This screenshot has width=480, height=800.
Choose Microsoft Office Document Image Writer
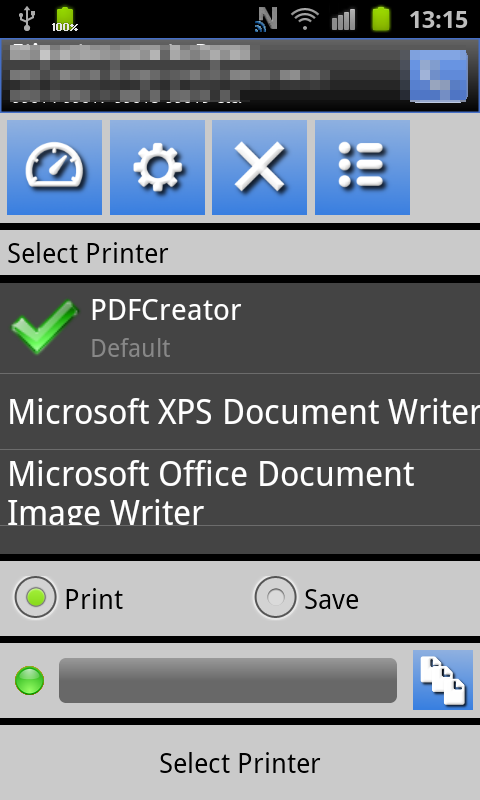(240, 488)
